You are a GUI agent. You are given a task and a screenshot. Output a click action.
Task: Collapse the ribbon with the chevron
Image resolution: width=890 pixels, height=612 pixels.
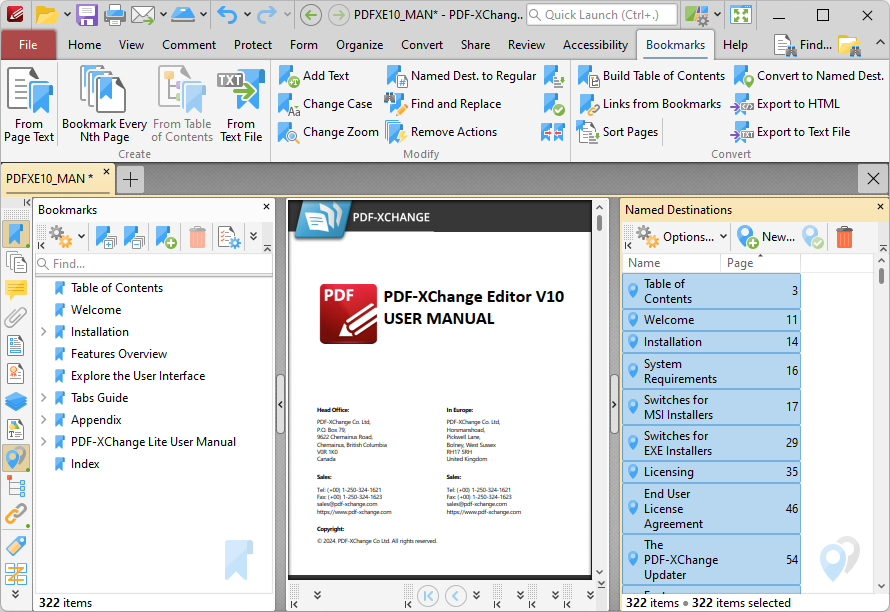tap(879, 43)
